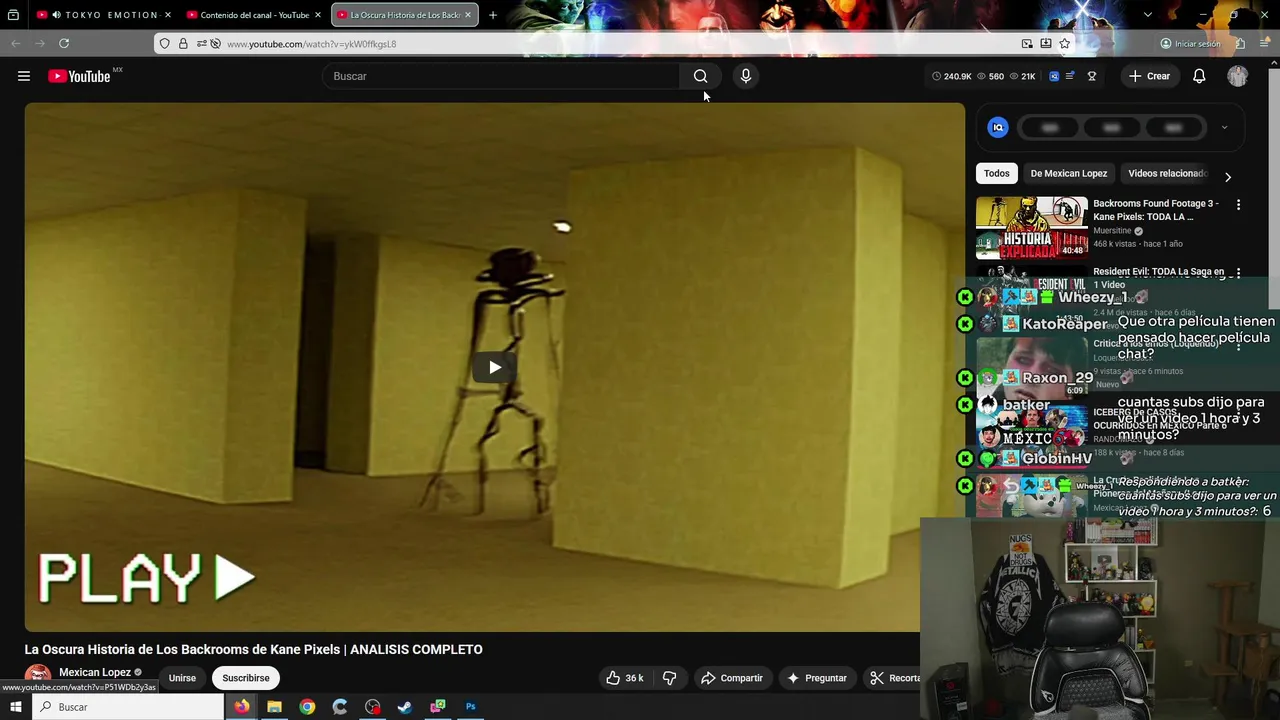Click the Suscribirse button
This screenshot has width=1280, height=720.
(x=246, y=678)
